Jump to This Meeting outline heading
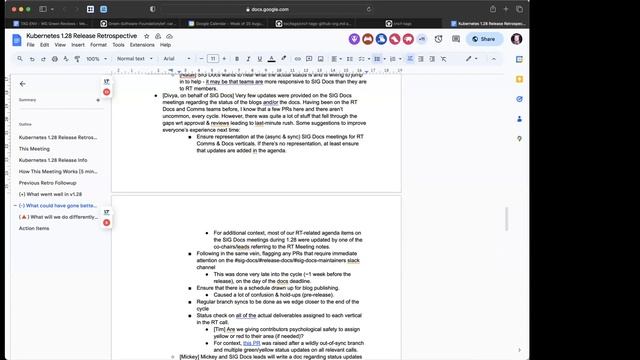640x360 pixels. pos(34,149)
